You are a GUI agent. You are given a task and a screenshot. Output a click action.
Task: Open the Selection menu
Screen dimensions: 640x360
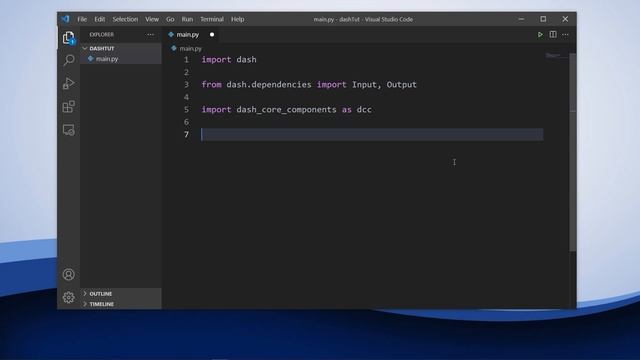pyautogui.click(x=125, y=19)
